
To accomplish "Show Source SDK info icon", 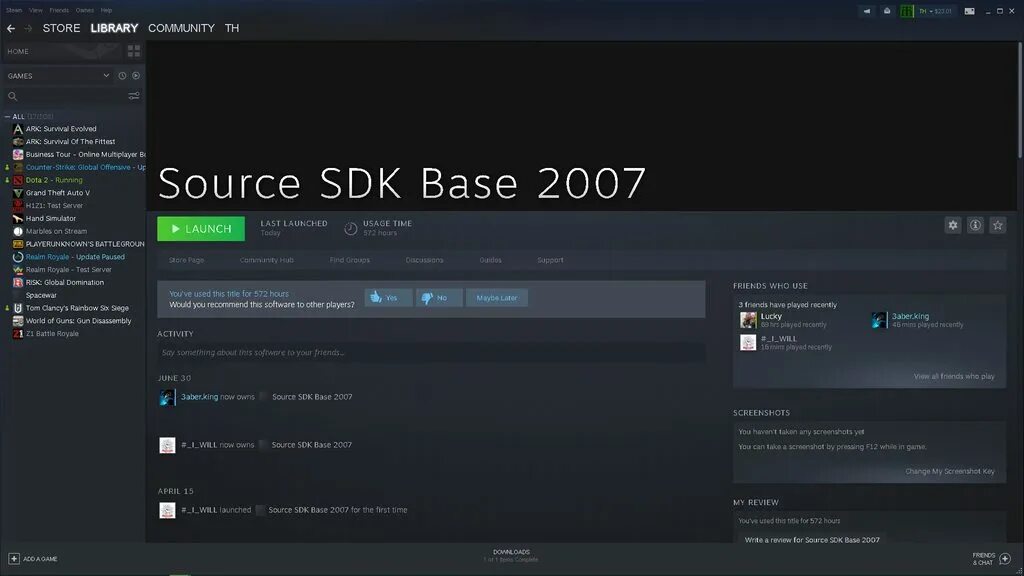I will [x=975, y=225].
